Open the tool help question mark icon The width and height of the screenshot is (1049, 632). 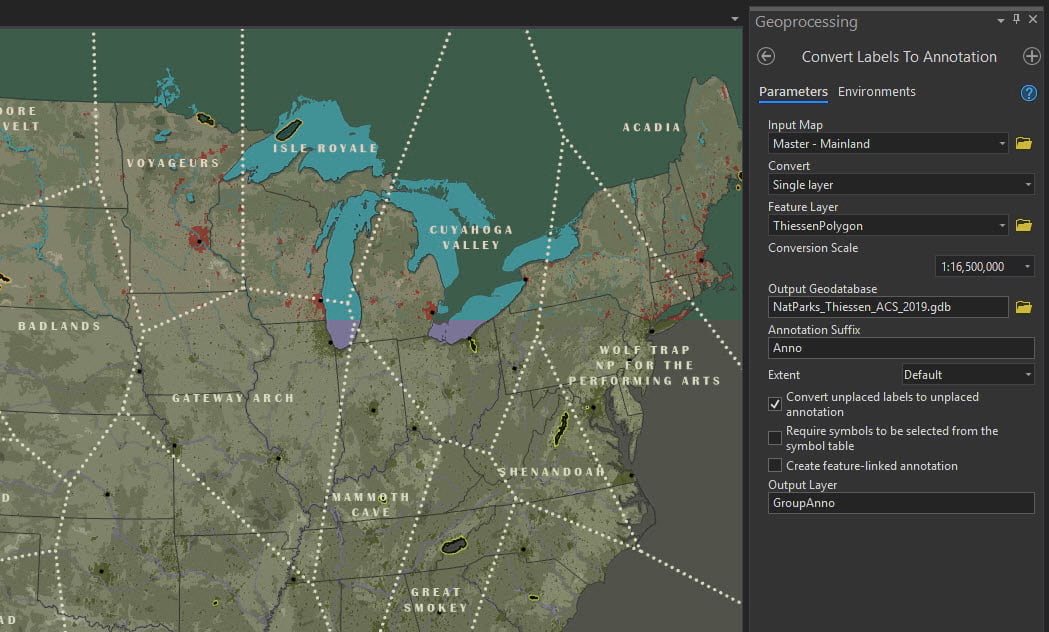pos(1028,93)
